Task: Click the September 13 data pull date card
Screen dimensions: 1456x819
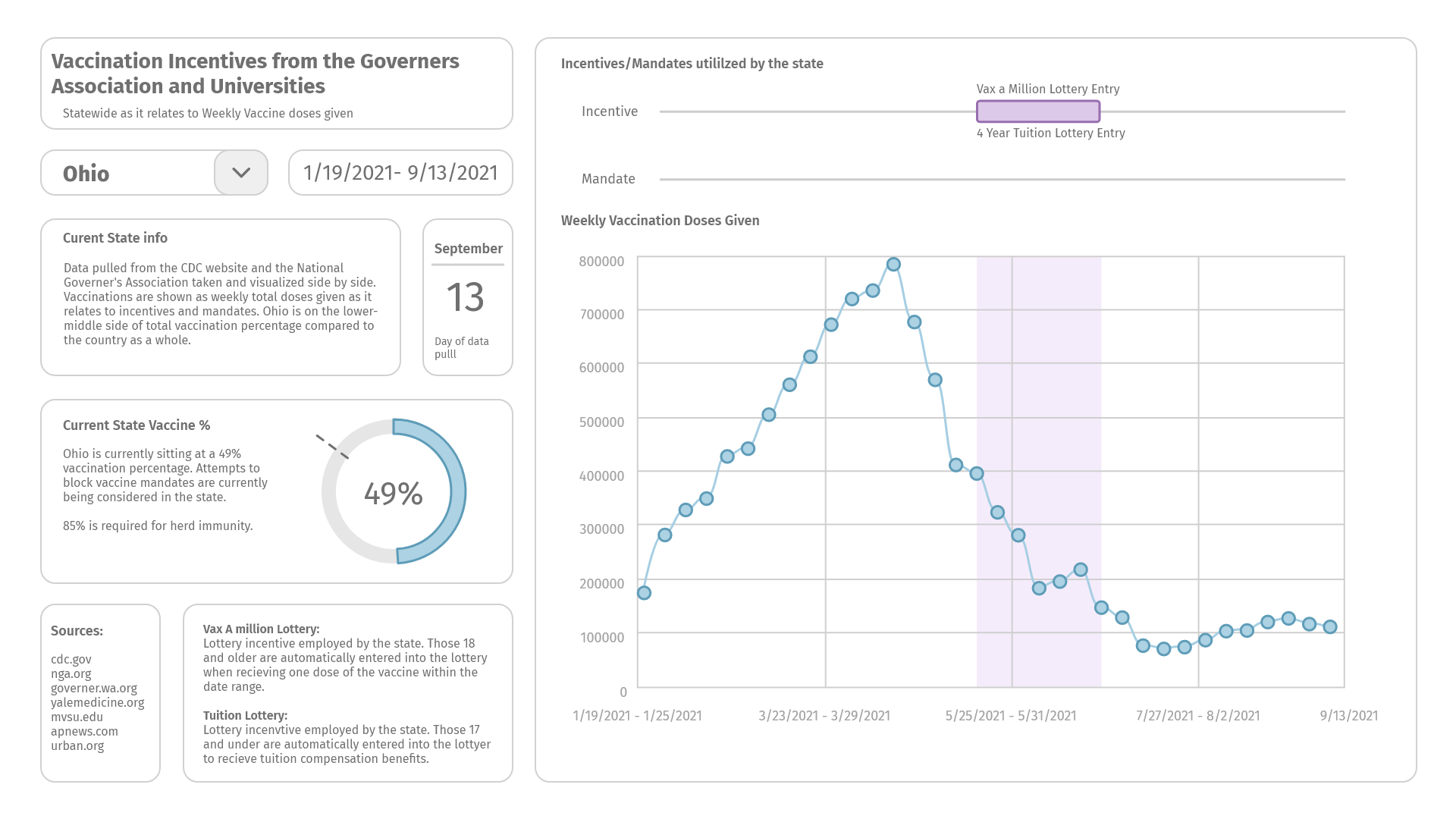Action: [468, 297]
